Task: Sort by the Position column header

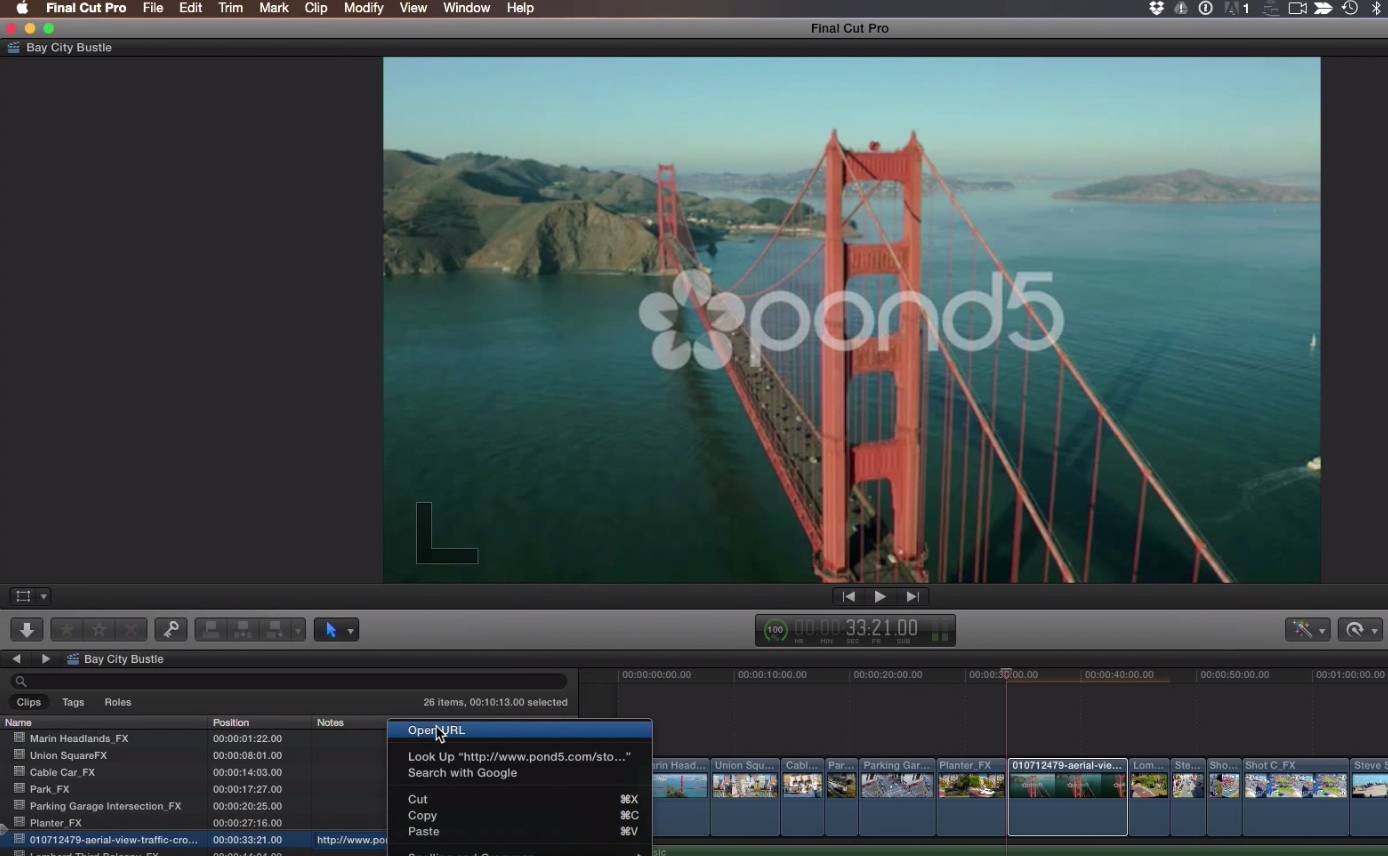Action: click(x=260, y=722)
